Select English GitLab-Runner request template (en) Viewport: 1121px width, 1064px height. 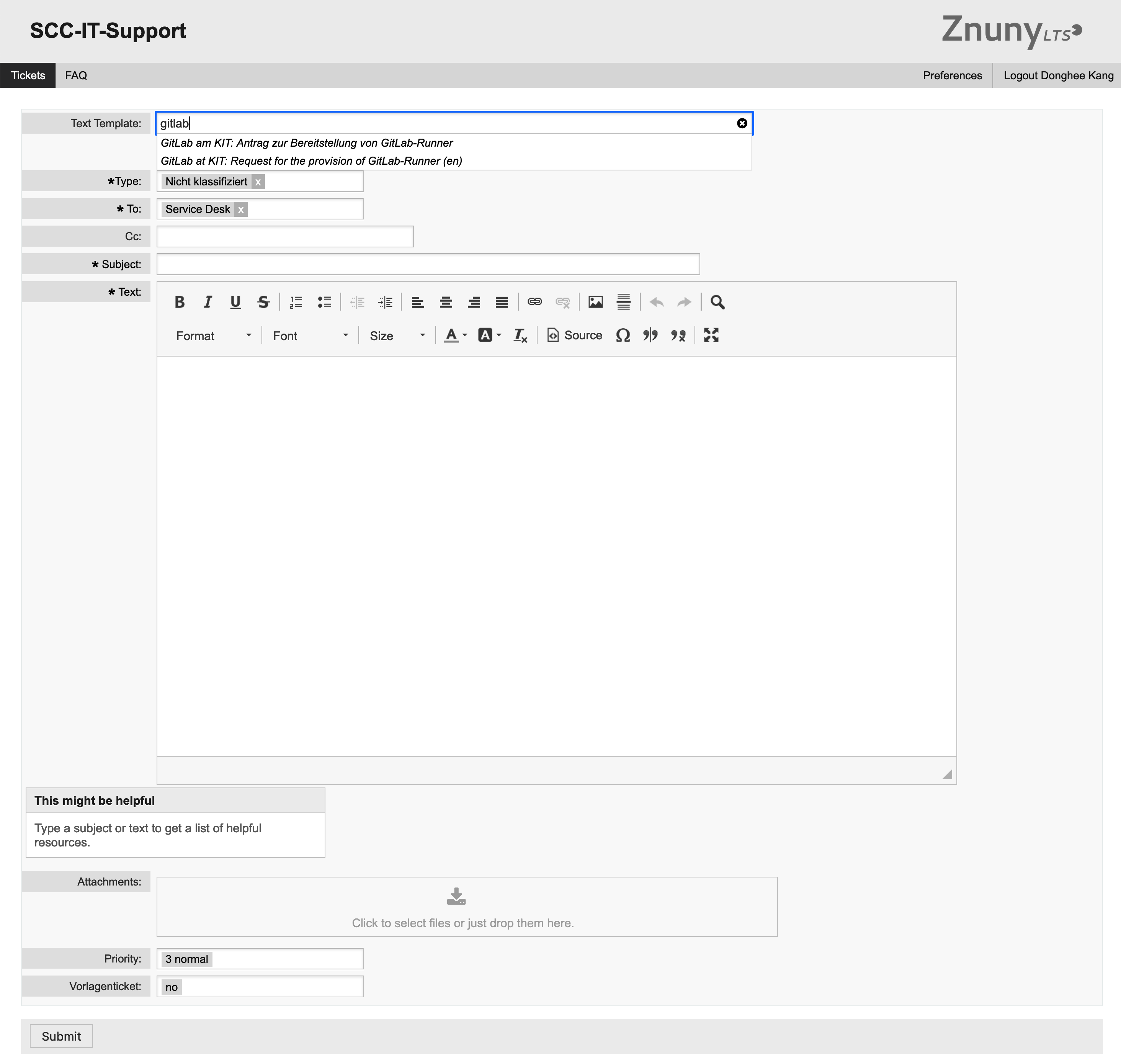311,161
